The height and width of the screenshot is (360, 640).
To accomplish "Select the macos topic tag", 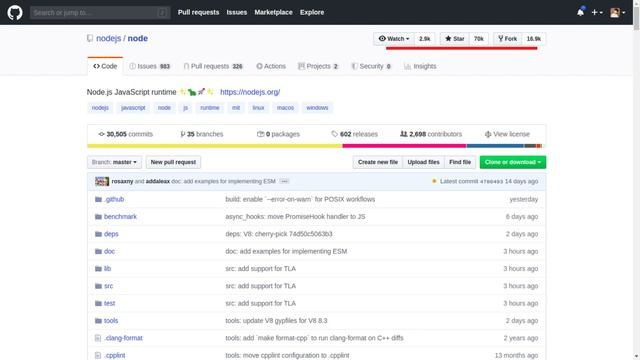I will coord(285,108).
